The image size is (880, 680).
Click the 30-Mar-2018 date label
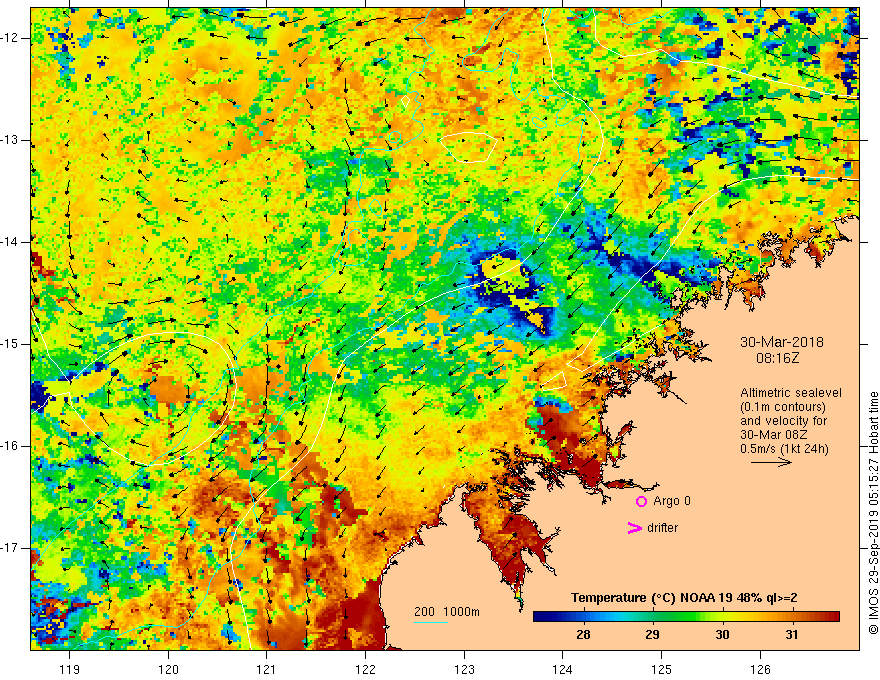(782, 342)
